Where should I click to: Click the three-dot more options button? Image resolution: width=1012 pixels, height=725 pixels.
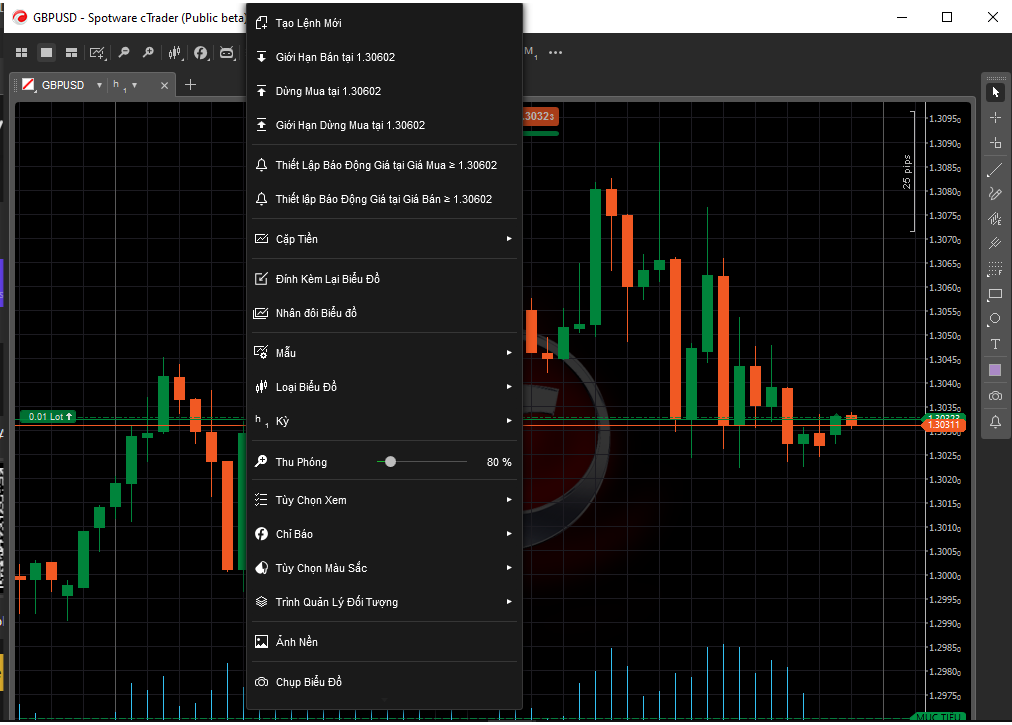click(x=556, y=52)
